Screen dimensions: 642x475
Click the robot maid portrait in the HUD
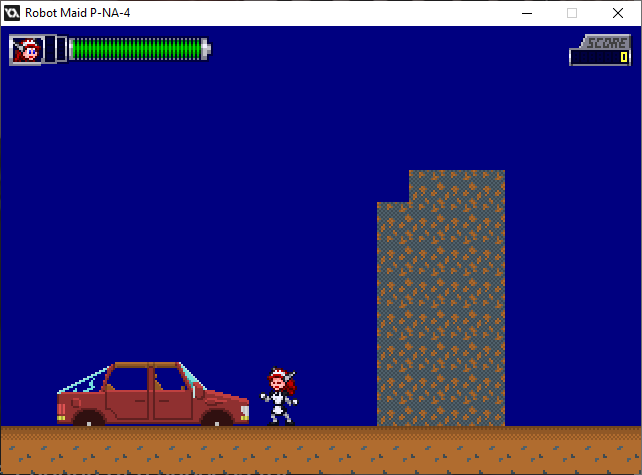[x=27, y=50]
